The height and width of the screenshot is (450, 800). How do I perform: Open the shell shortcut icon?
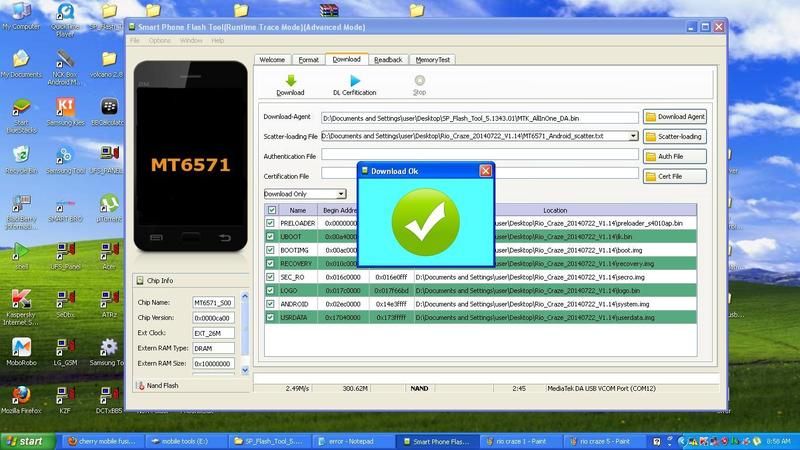coord(21,256)
